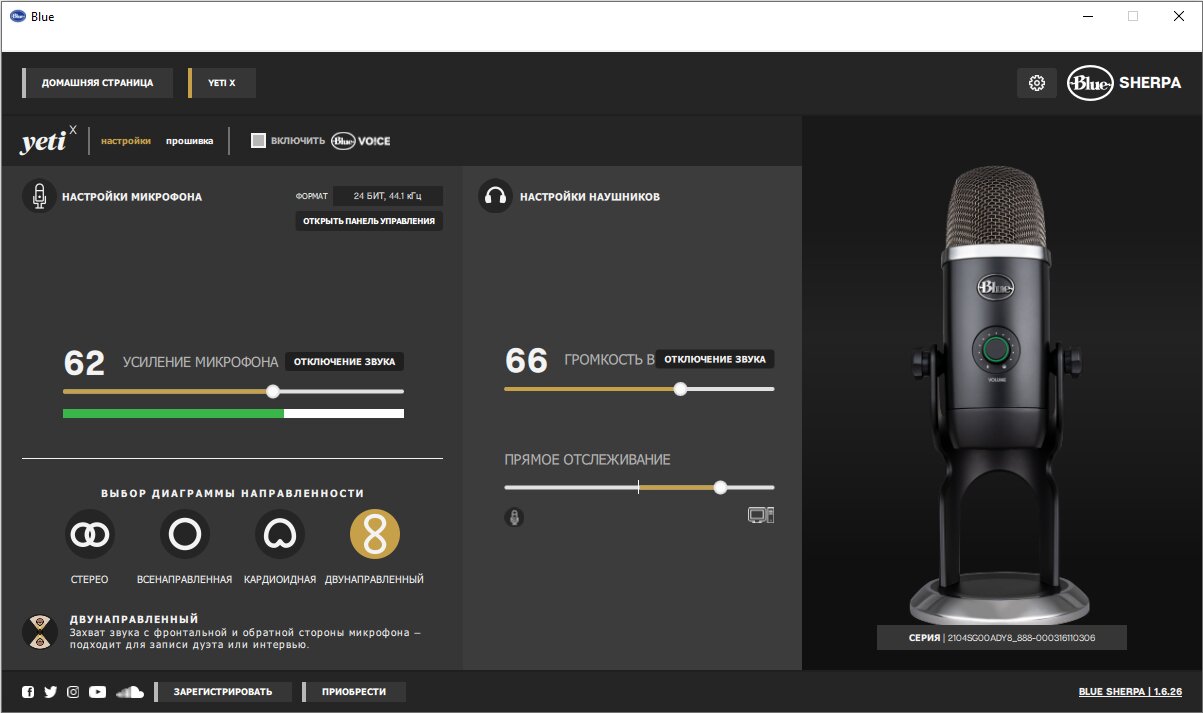Select the cardioid pattern icon

280,535
